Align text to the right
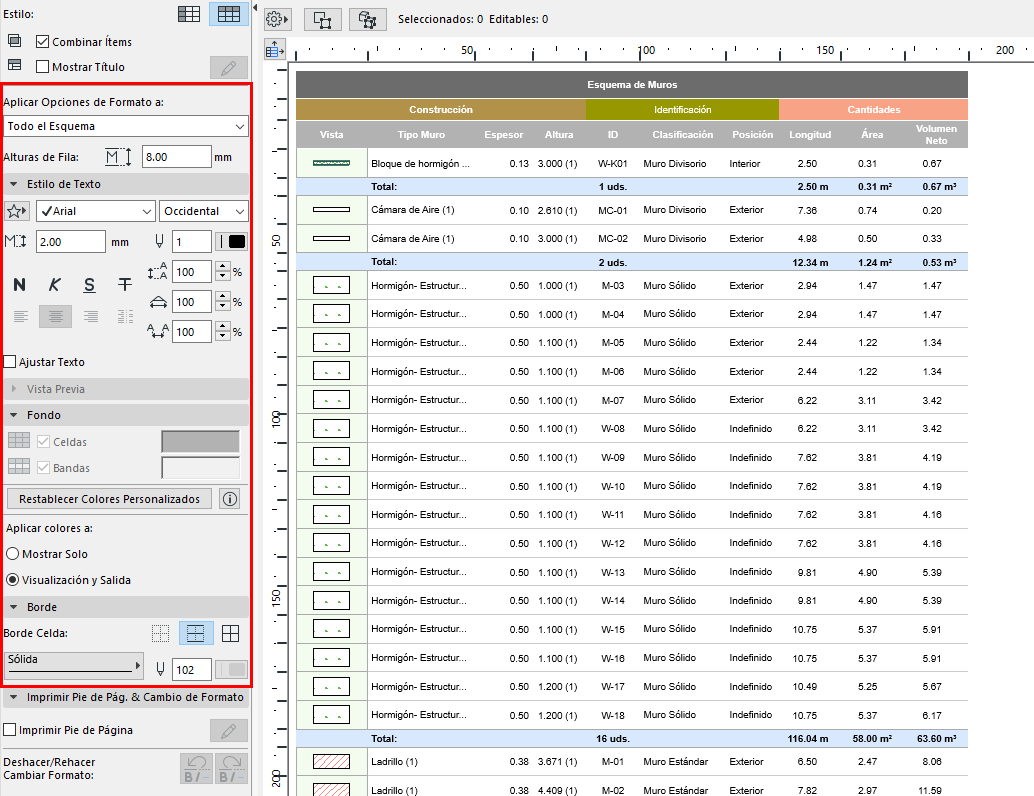The height and width of the screenshot is (796, 1034). click(91, 317)
